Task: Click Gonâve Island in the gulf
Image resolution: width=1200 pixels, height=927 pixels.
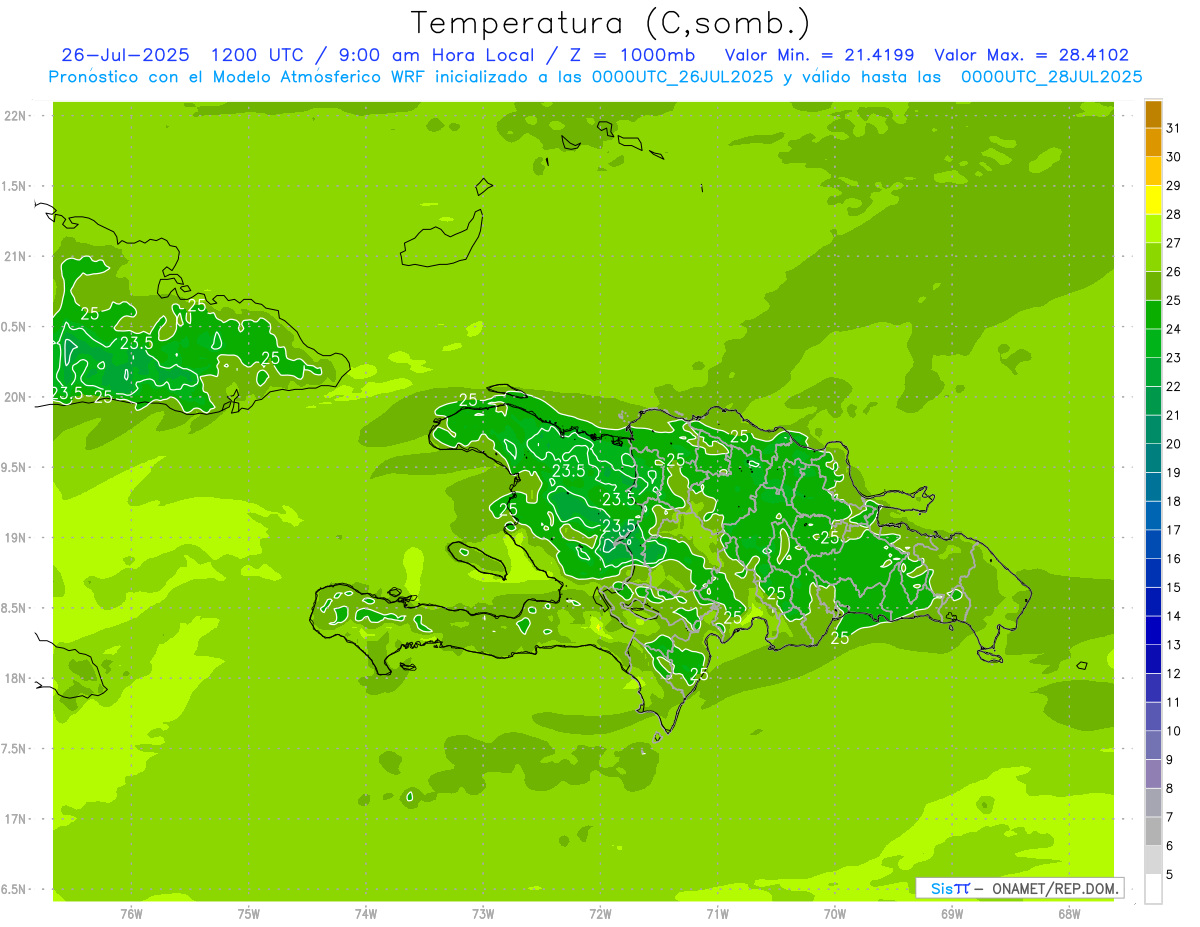Action: pyautogui.click(x=476, y=558)
